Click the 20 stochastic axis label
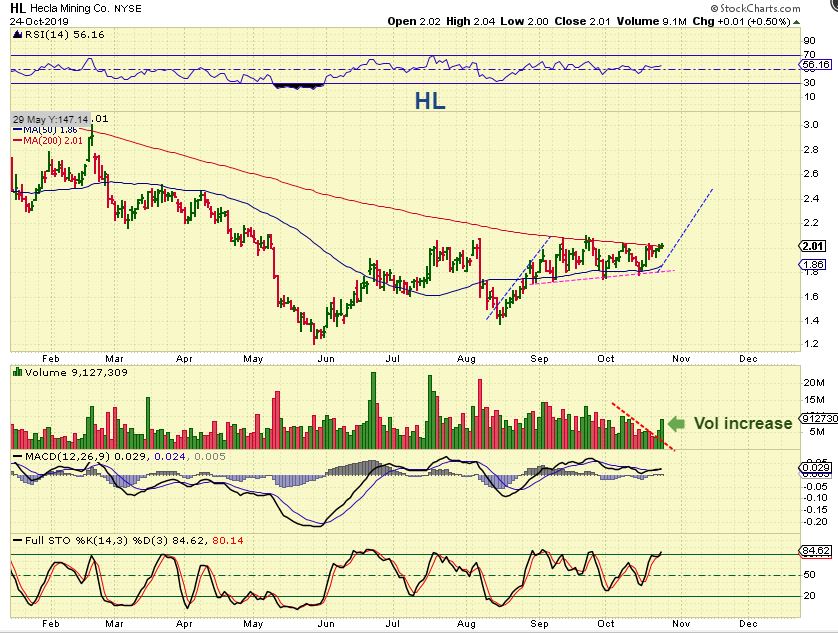 [x=810, y=596]
